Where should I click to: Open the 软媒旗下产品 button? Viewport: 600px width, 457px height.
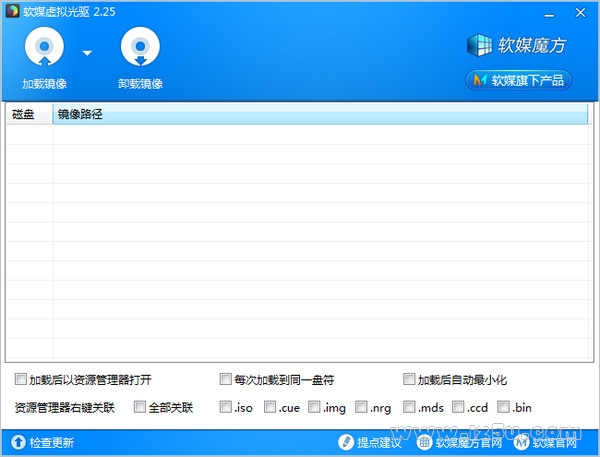pyautogui.click(x=518, y=80)
